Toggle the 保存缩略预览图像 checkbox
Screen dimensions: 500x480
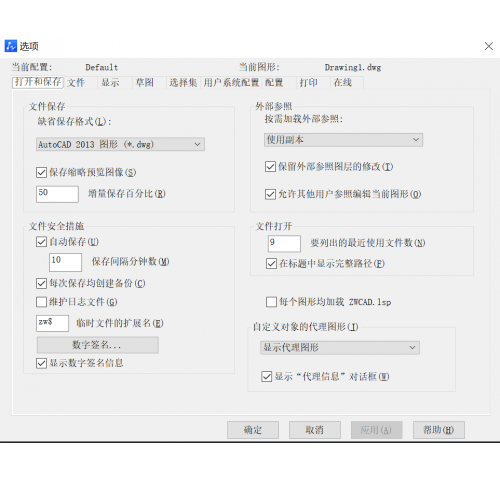click(x=41, y=172)
